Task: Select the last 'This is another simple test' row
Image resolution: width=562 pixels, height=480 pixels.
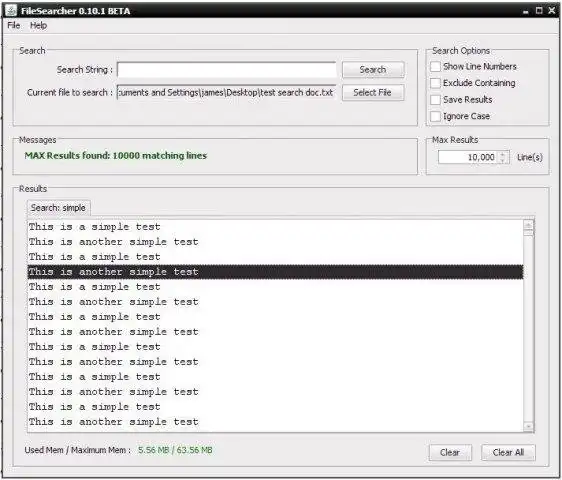Action: coord(275,422)
